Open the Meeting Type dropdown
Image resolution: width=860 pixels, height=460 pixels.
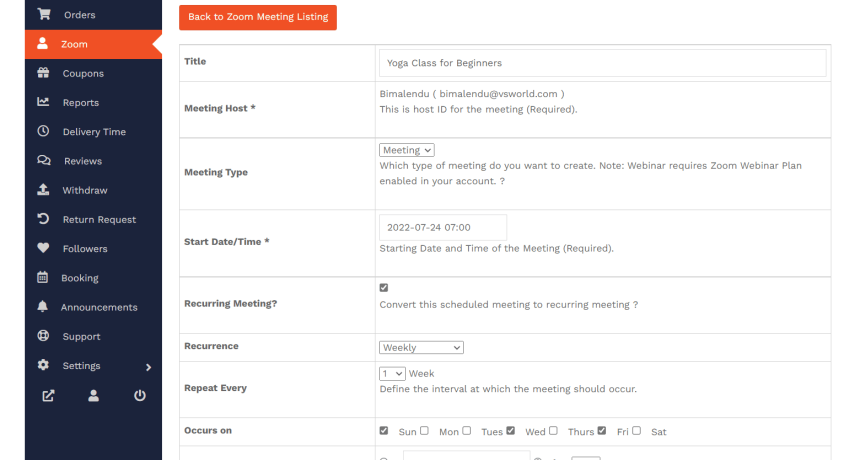pyautogui.click(x=407, y=150)
